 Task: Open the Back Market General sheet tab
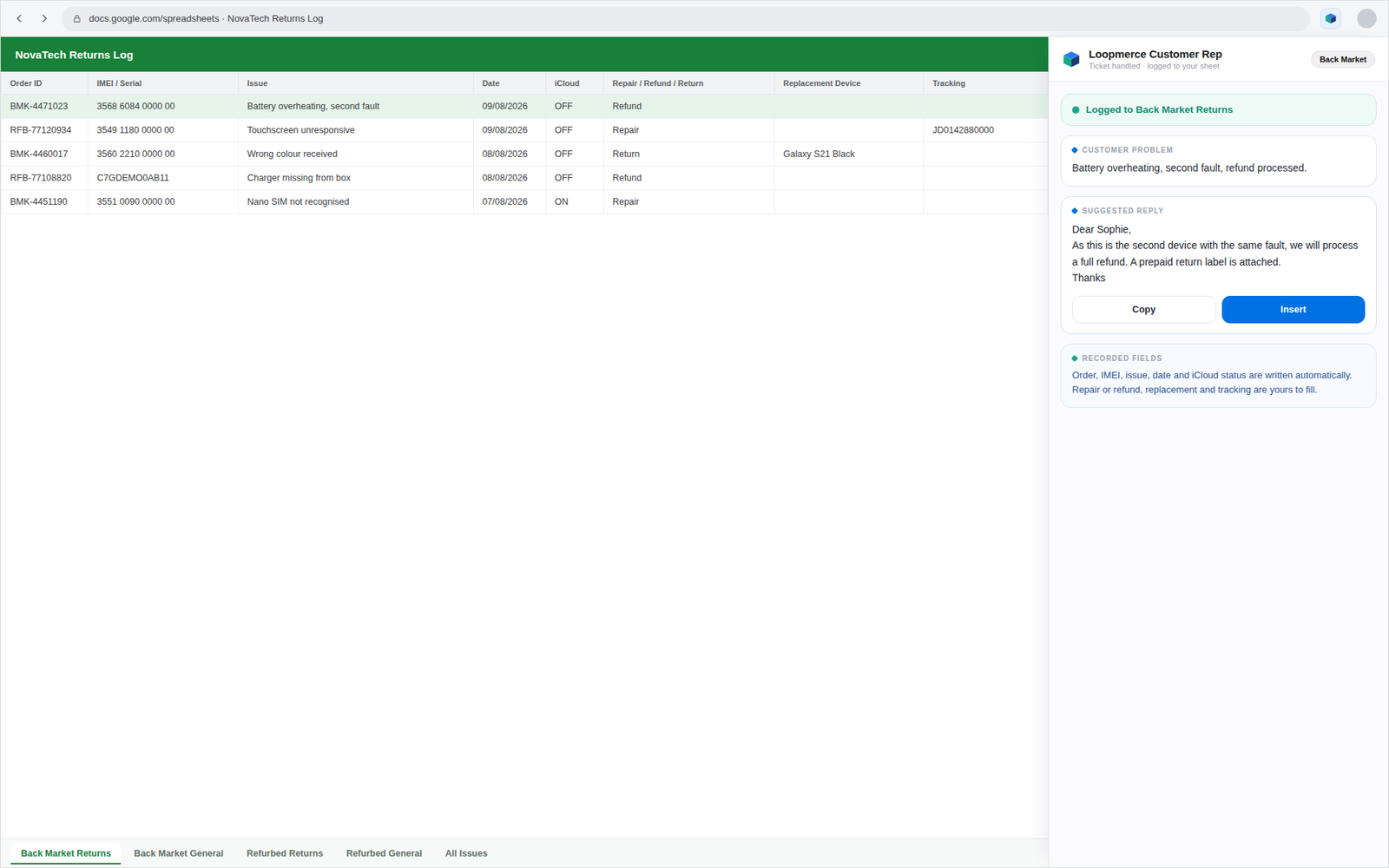(179, 853)
